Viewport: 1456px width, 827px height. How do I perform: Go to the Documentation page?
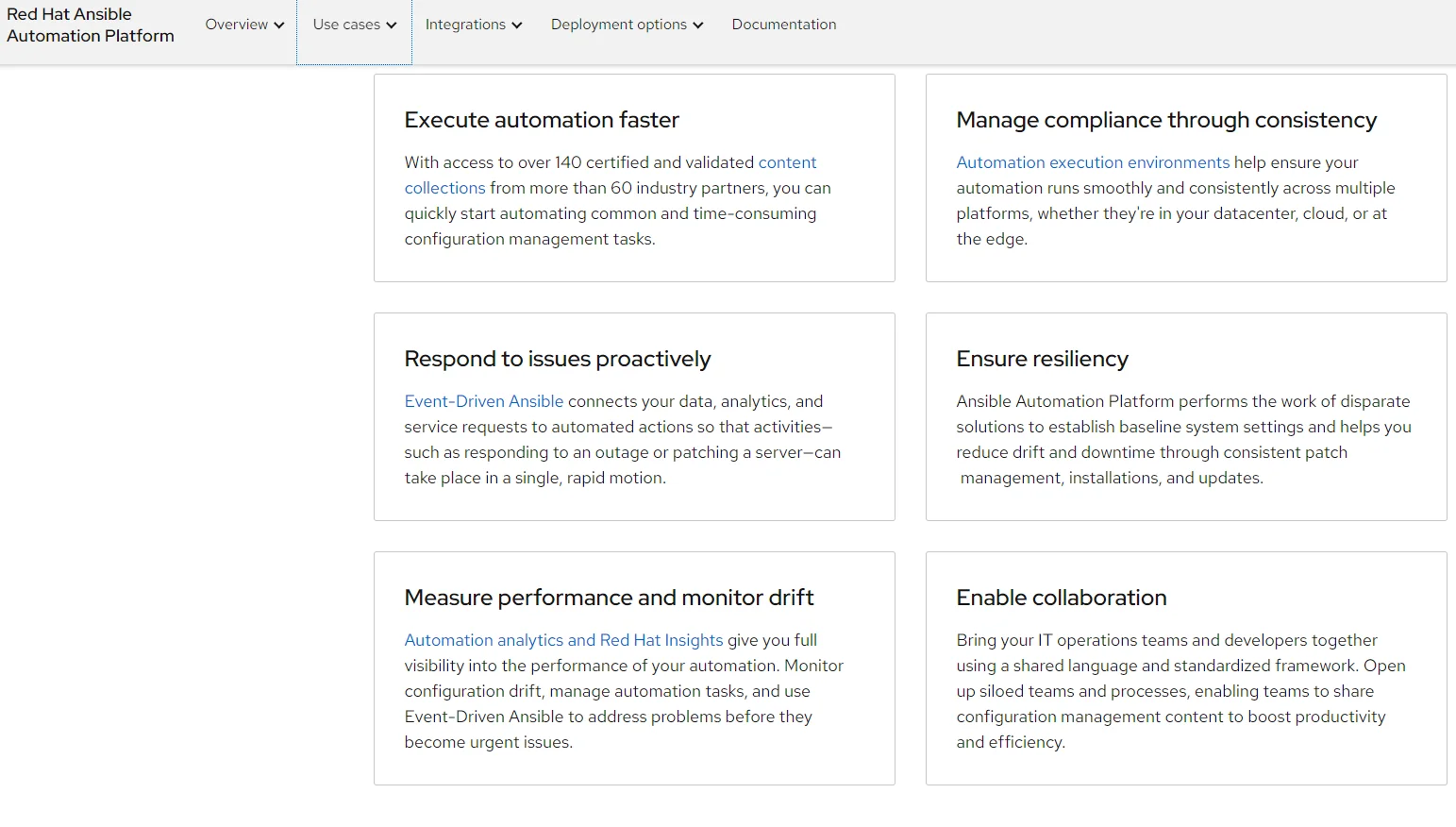pyautogui.click(x=784, y=25)
